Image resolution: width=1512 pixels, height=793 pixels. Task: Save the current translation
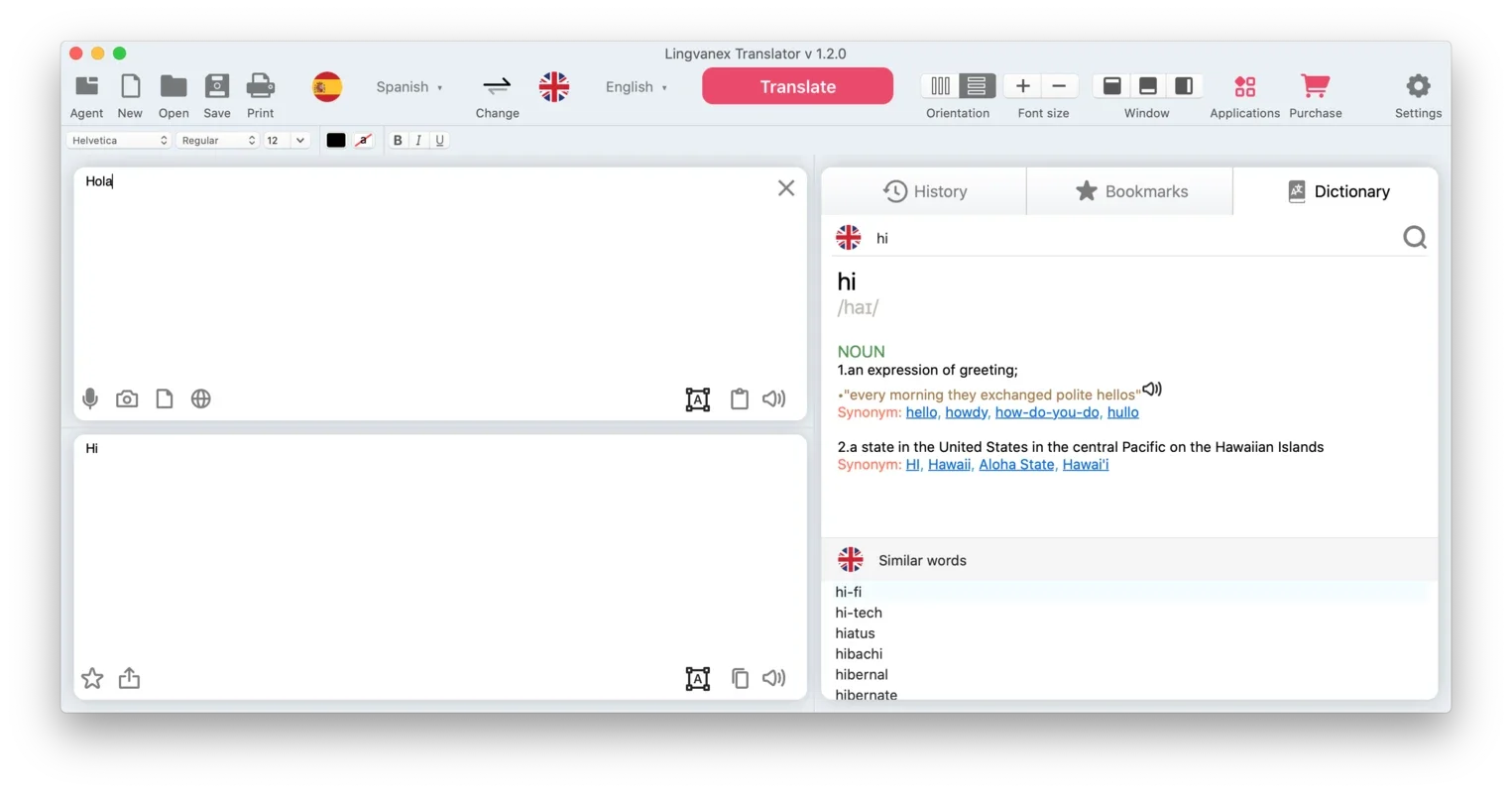[217, 86]
